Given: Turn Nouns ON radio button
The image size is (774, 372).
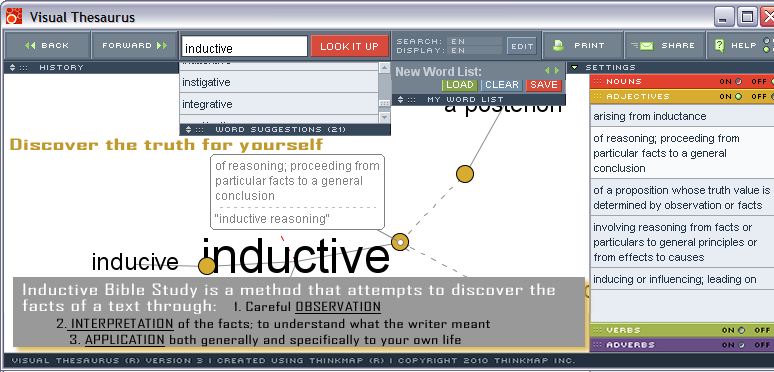Looking at the screenshot, I should click(x=738, y=82).
